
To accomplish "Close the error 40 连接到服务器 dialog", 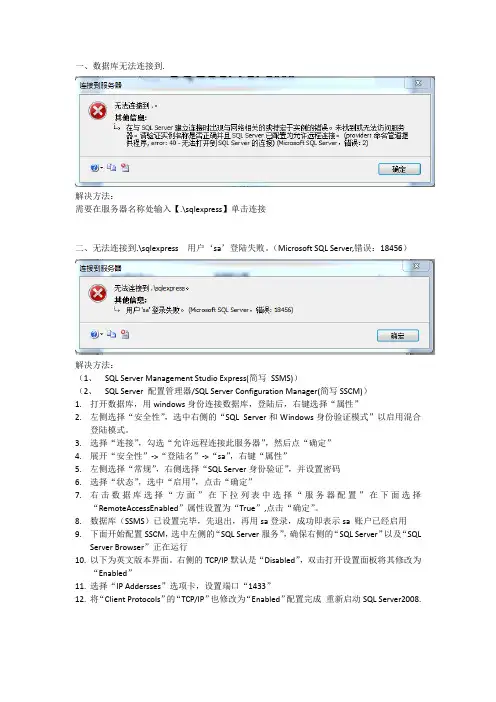I will point(418,83).
